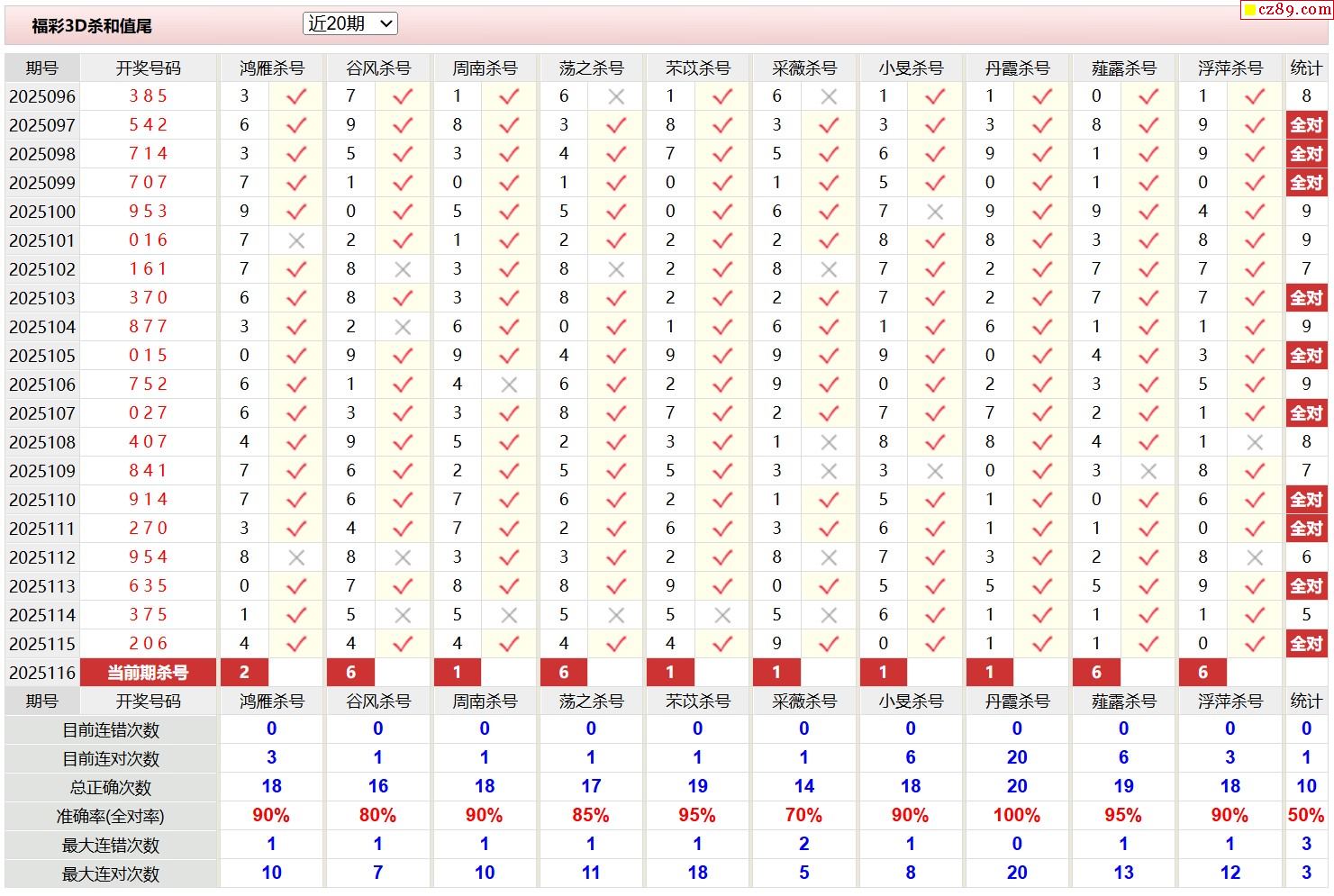
Task: Click 芣苡 check mark in row 2025105
Action: coord(722,356)
